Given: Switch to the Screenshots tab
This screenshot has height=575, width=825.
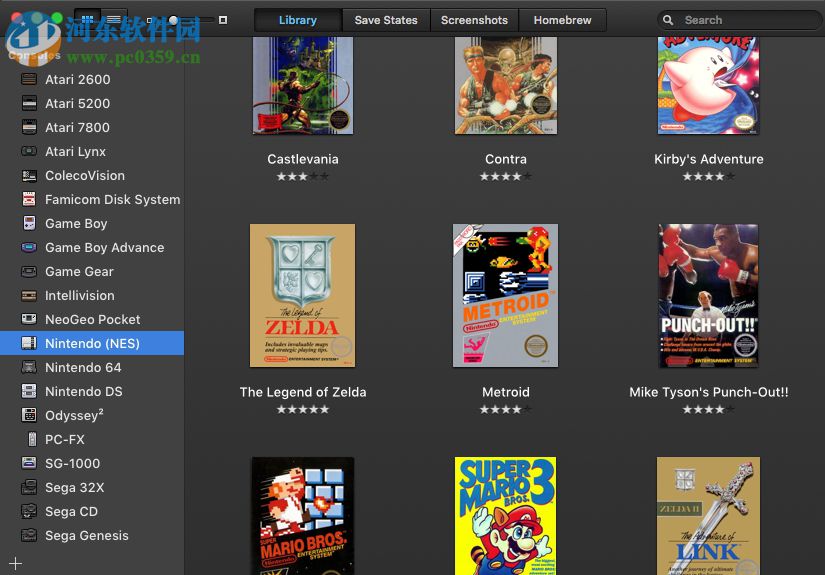Looking at the screenshot, I should coord(474,20).
